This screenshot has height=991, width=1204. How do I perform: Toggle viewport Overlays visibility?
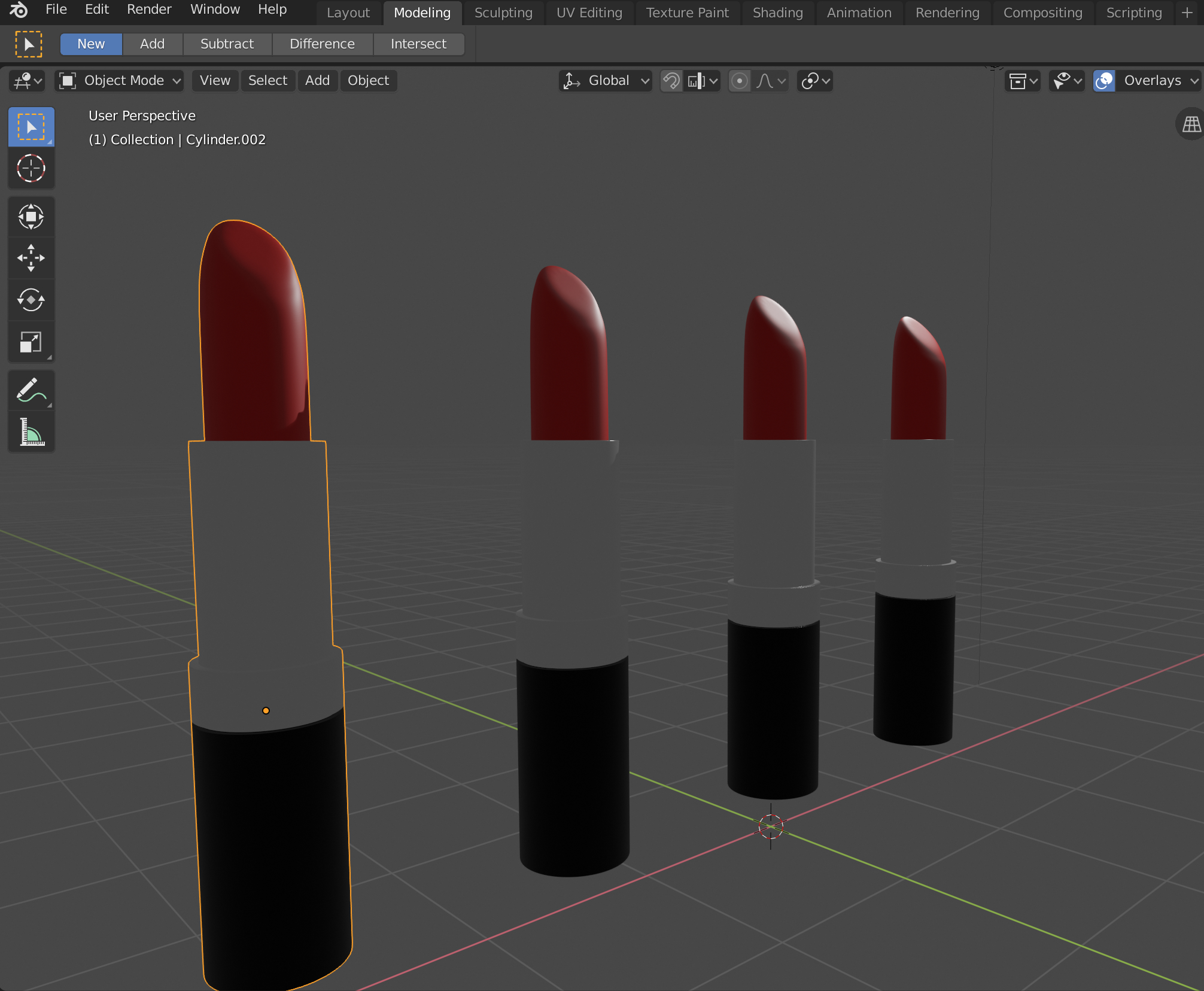point(1103,81)
